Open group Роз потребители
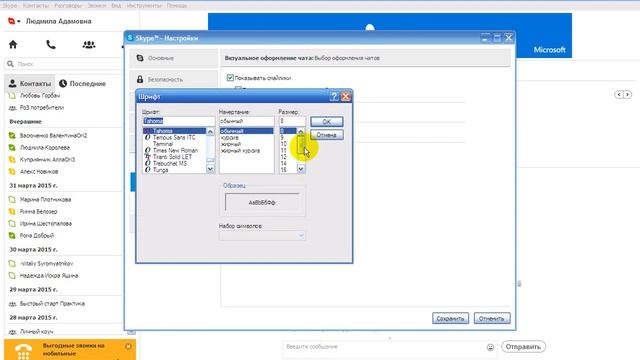This screenshot has height=360, width=640. point(42,108)
